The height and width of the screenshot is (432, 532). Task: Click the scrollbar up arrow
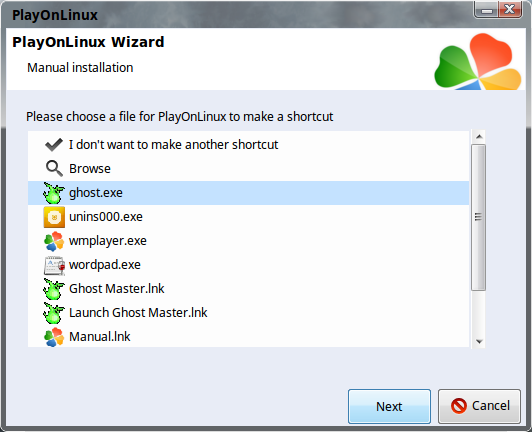(479, 136)
